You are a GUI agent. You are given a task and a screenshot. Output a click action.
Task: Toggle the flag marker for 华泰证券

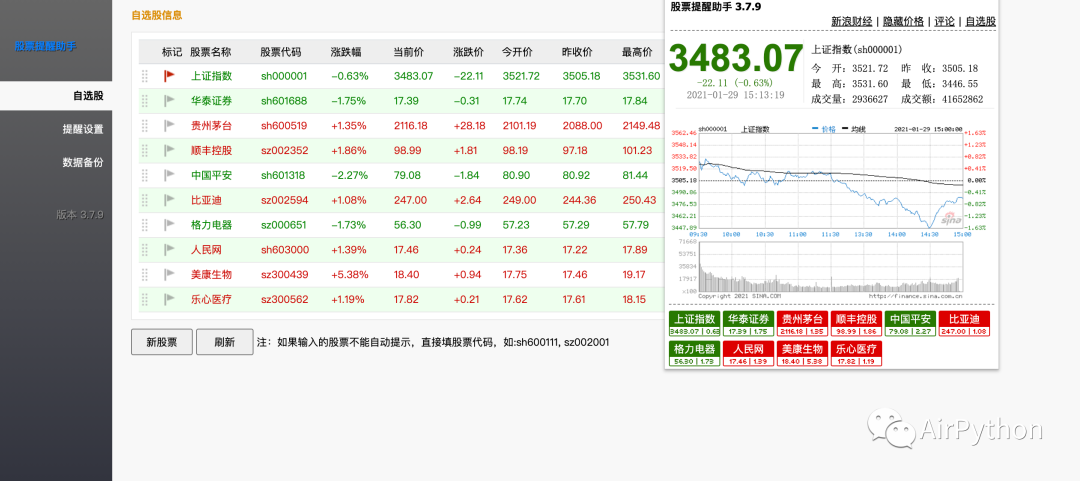[169, 101]
